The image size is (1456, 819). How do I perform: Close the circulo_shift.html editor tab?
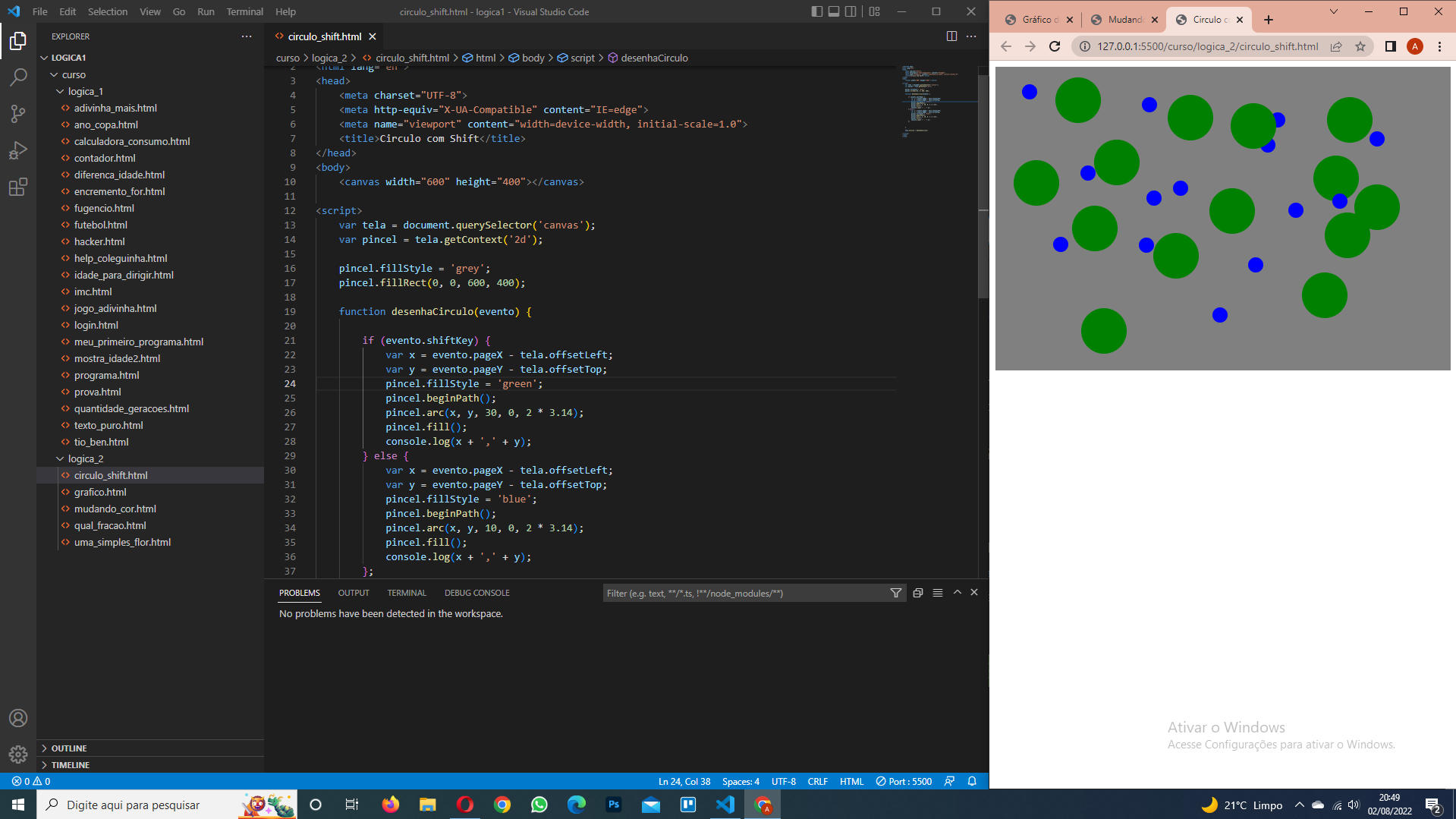(373, 36)
